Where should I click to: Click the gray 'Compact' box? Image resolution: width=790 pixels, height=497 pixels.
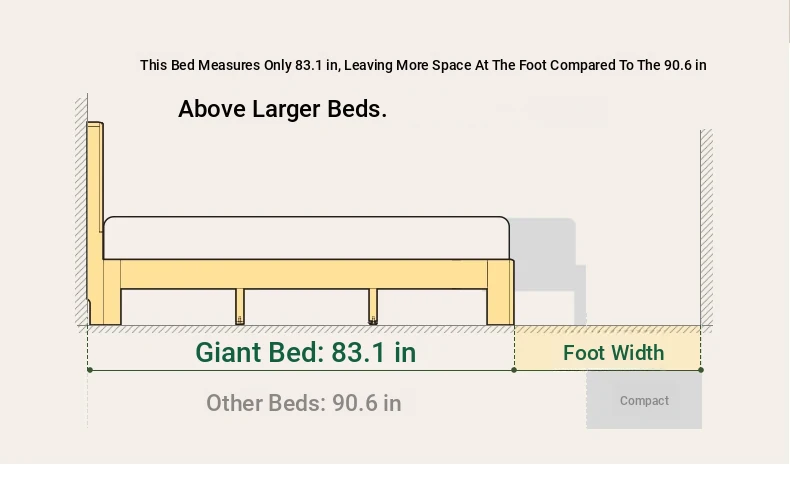coord(644,400)
